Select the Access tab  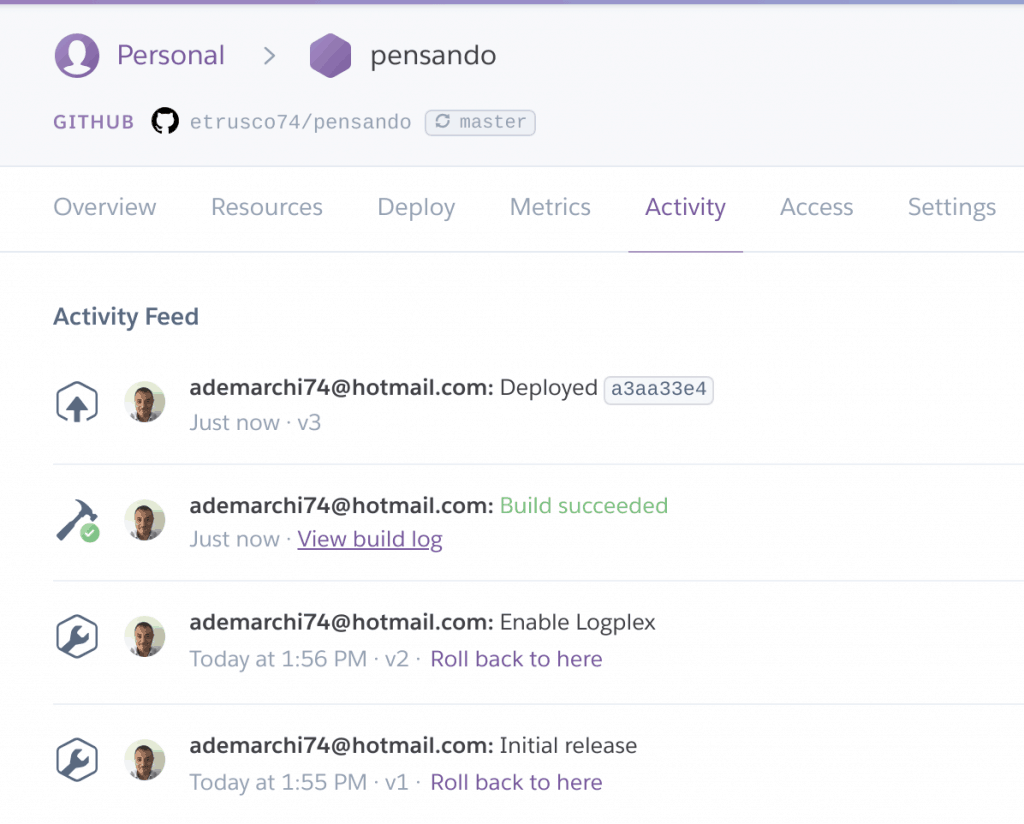point(816,207)
